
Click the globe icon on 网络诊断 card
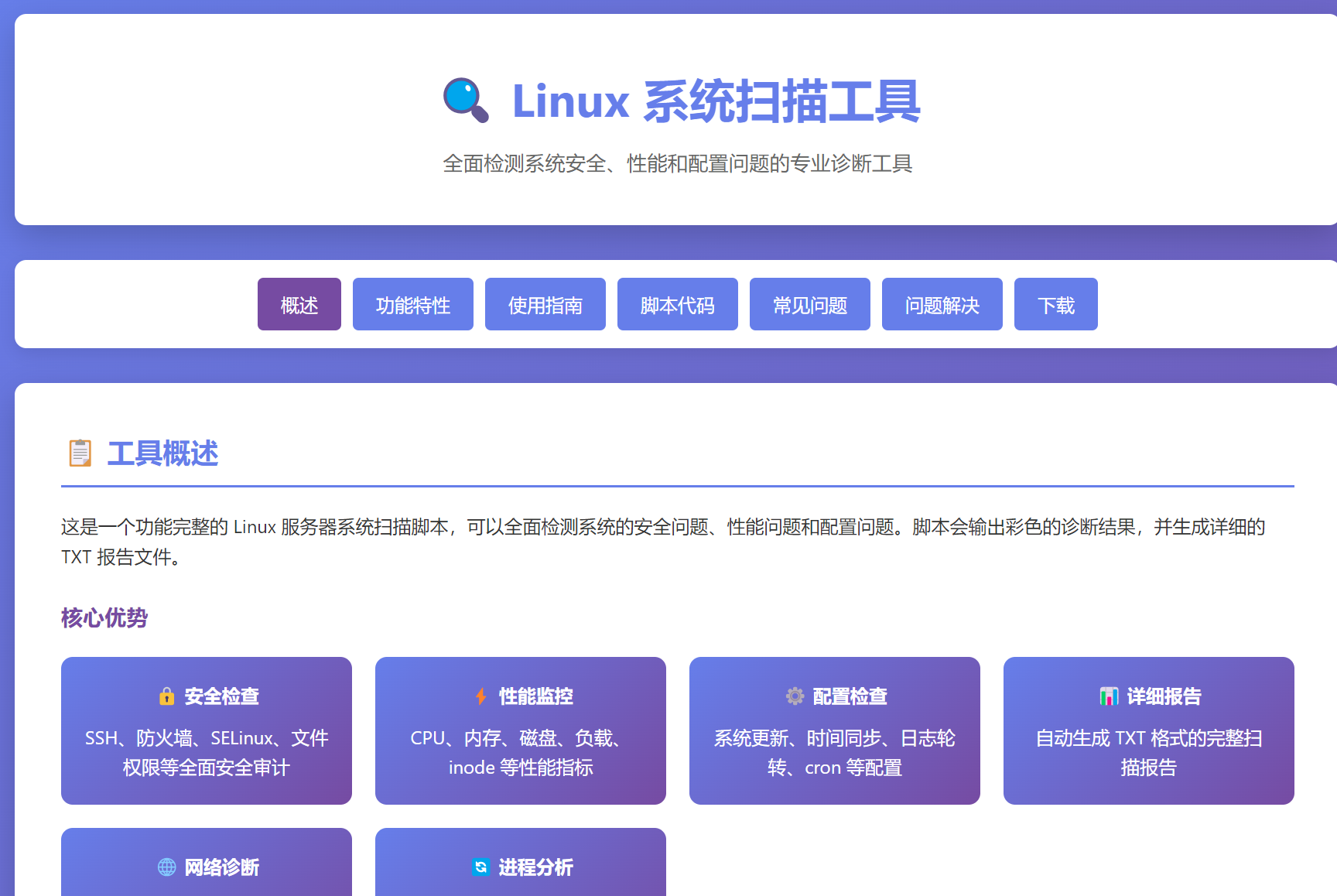[x=166, y=867]
